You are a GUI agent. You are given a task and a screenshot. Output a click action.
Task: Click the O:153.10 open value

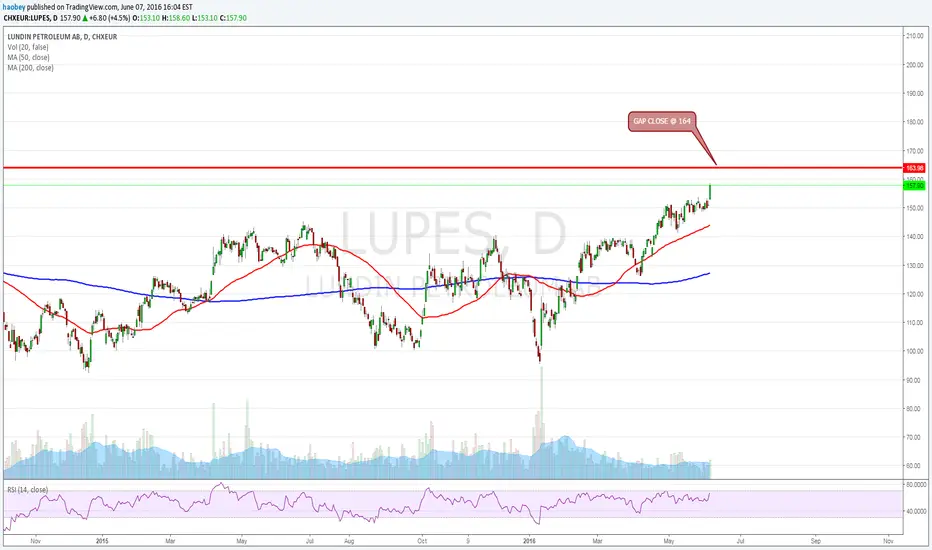pyautogui.click(x=146, y=18)
